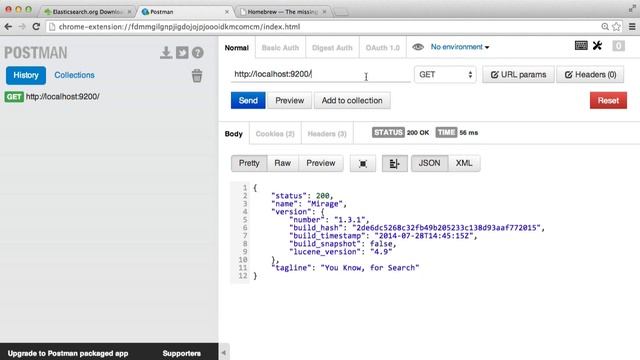
Task: Show the History sidebar tab
Action: pyautogui.click(x=26, y=76)
